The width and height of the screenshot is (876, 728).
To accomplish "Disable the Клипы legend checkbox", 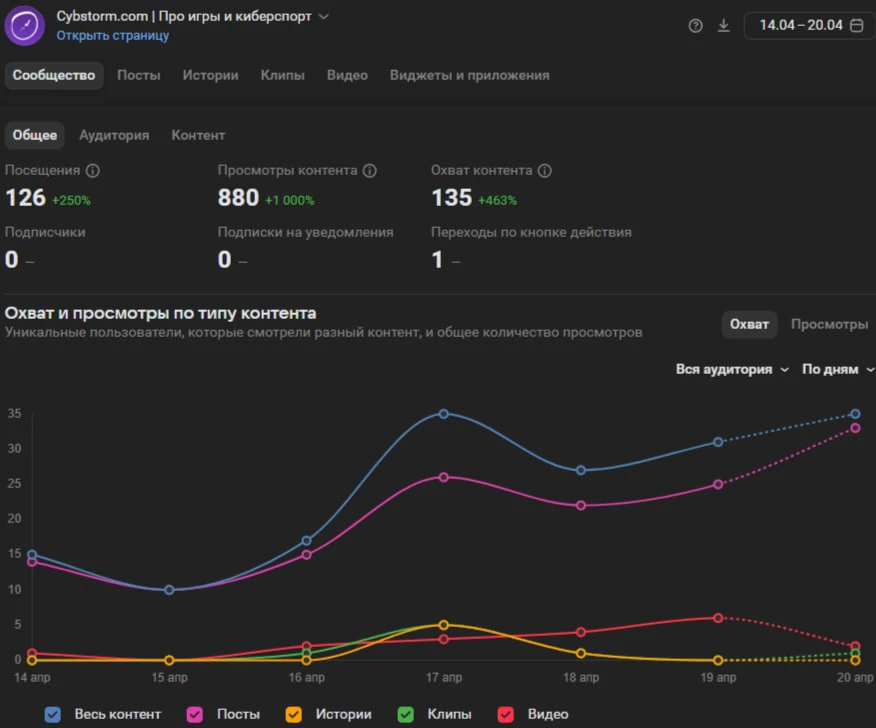I will click(406, 715).
